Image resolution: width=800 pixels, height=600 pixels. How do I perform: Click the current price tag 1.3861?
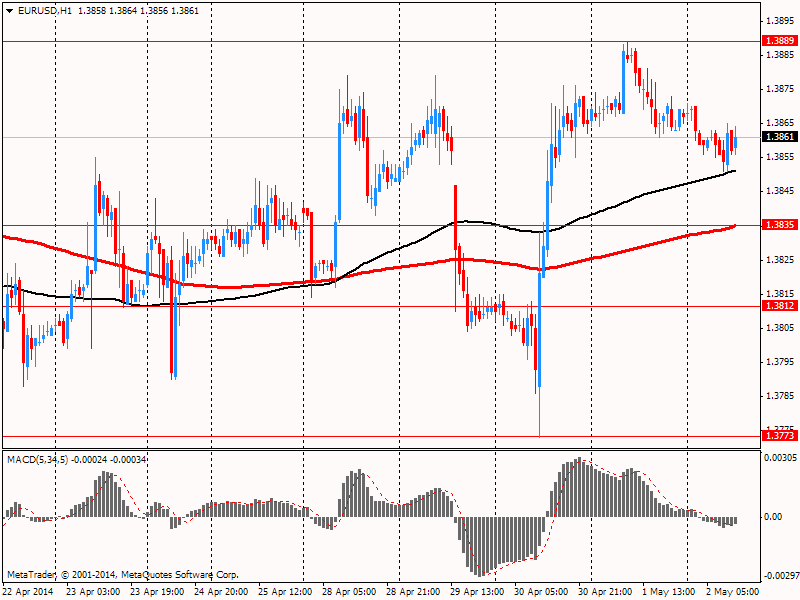pos(779,137)
